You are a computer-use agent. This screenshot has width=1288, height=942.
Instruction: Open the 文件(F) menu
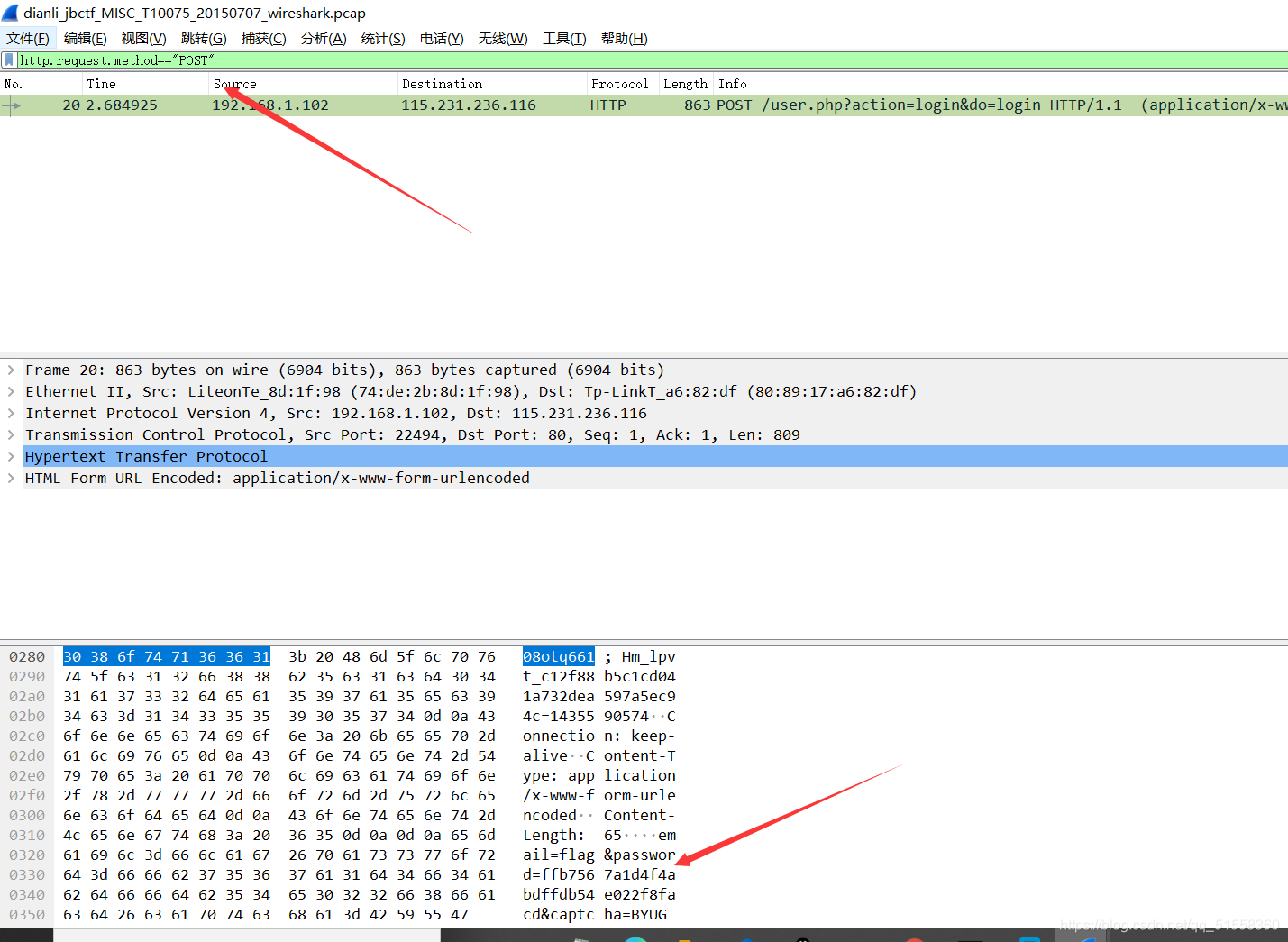tap(28, 39)
